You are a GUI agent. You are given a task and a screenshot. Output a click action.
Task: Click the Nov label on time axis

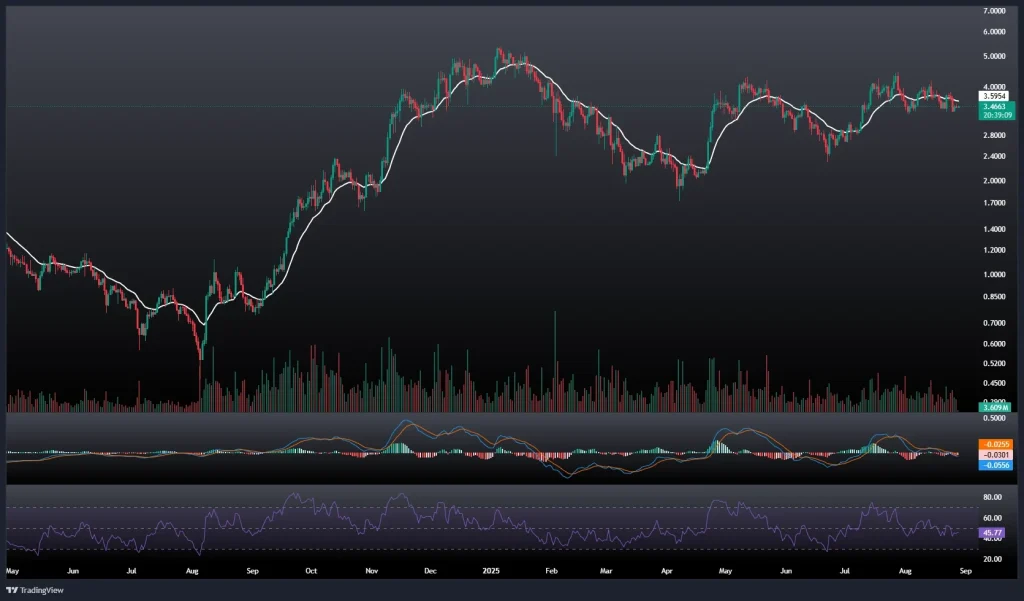pos(371,570)
